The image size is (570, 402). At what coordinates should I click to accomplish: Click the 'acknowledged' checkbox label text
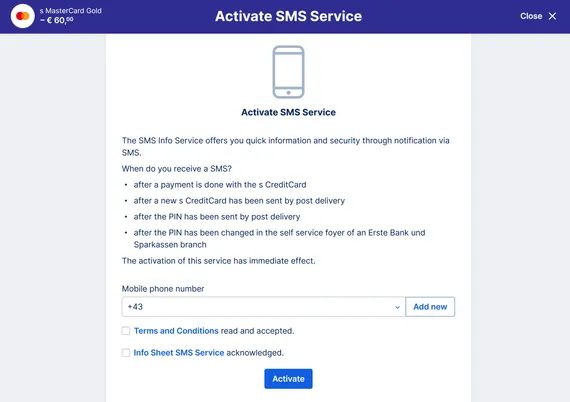pos(255,353)
